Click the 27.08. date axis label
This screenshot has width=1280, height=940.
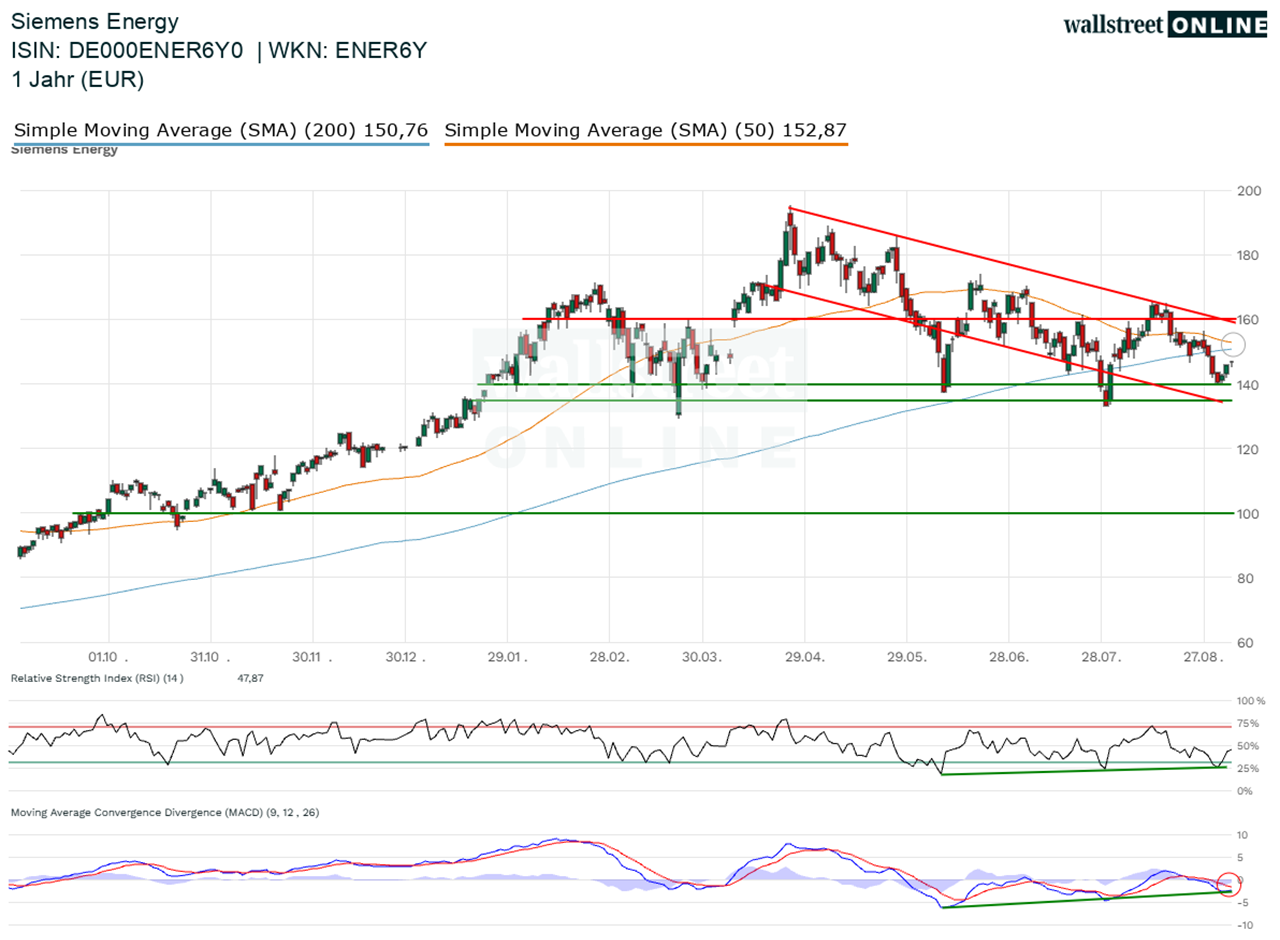coord(1205,657)
